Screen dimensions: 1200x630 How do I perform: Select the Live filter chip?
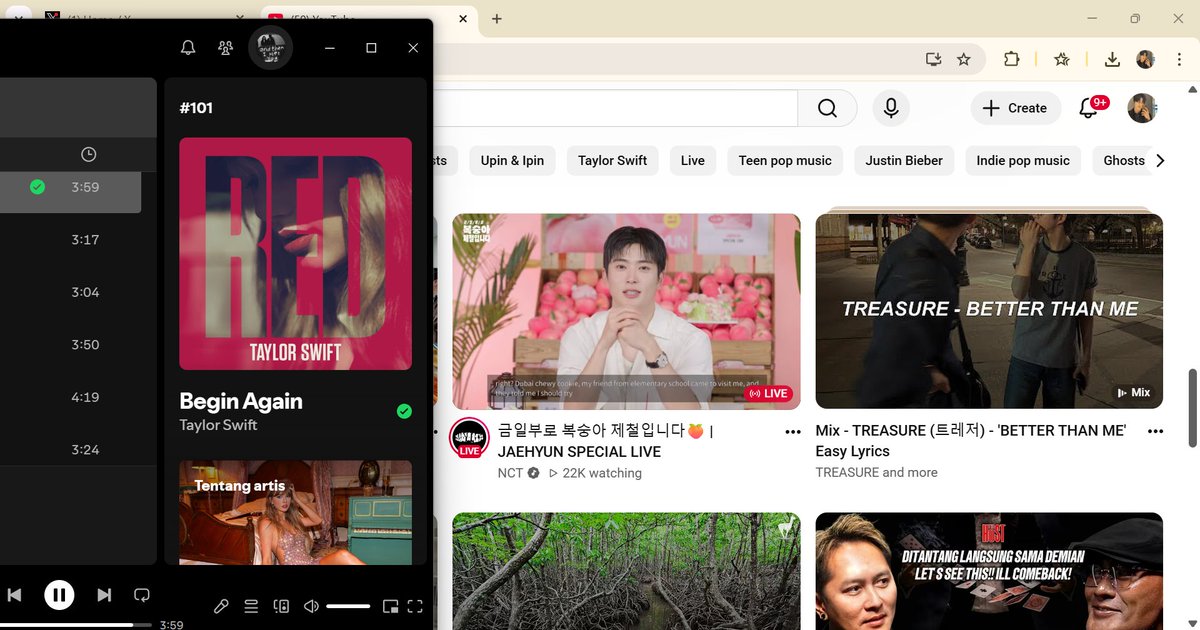point(693,160)
